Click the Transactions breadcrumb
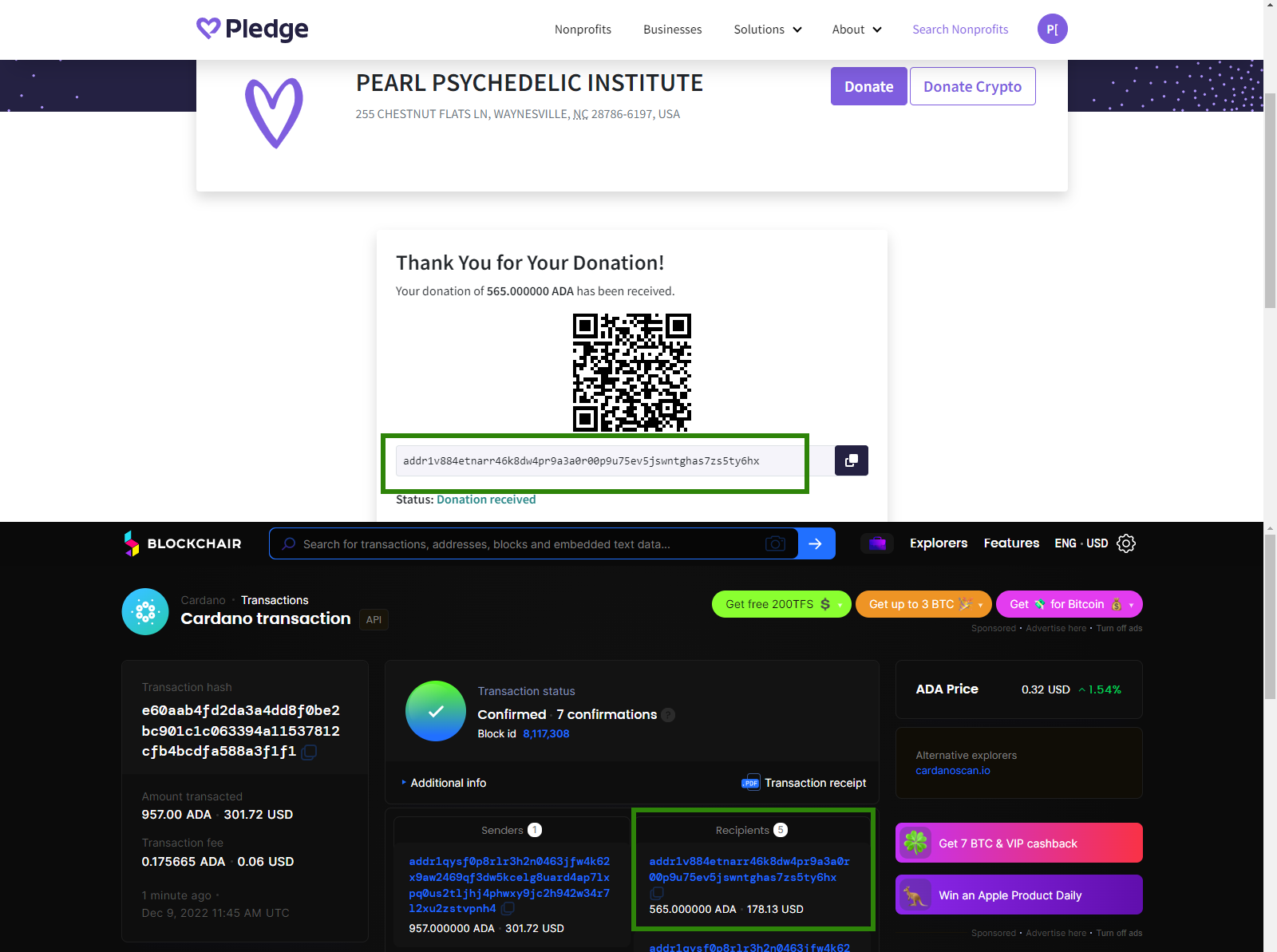This screenshot has width=1277, height=952. (275, 600)
